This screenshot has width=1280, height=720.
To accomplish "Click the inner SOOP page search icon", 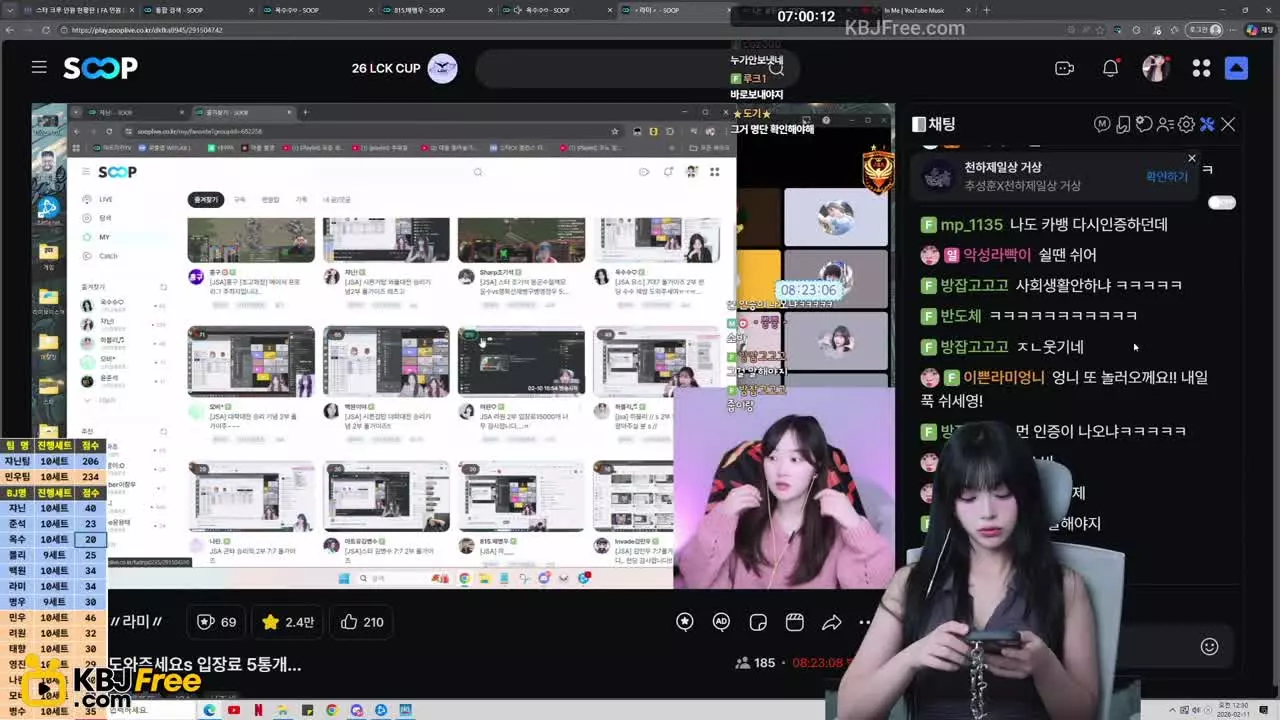I will pyautogui.click(x=478, y=172).
